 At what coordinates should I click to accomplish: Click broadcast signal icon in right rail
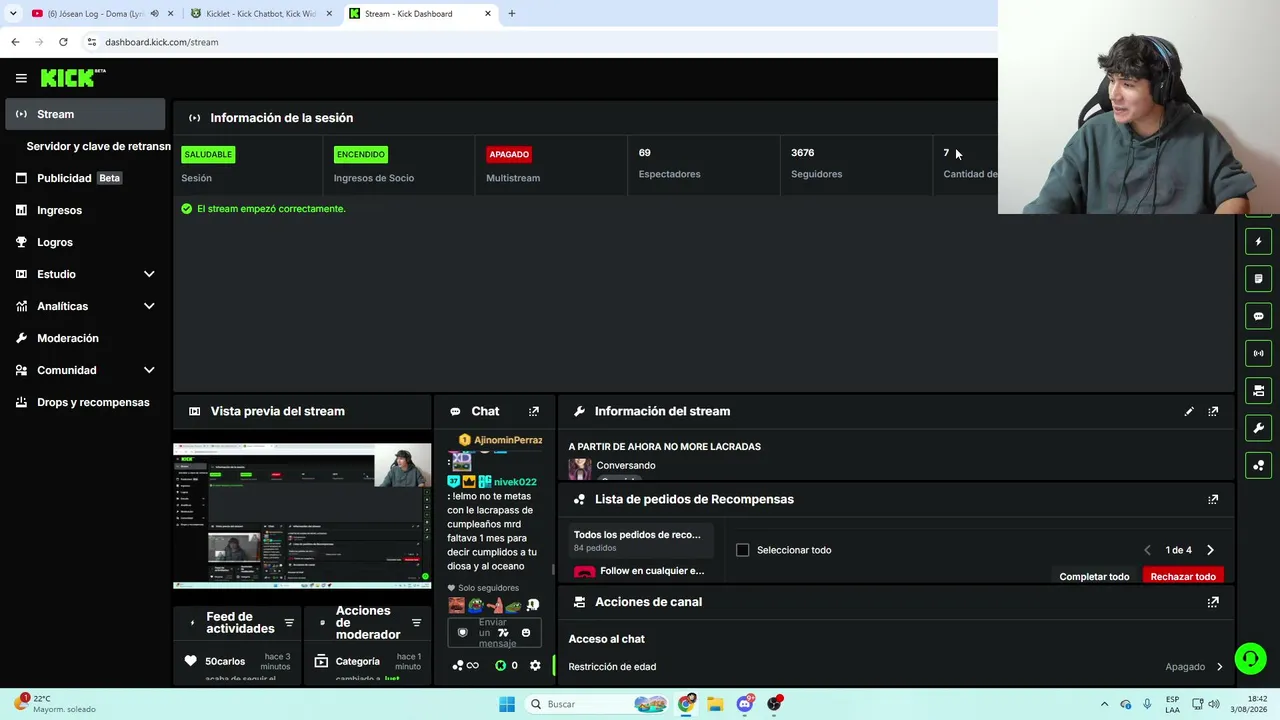tap(1259, 353)
